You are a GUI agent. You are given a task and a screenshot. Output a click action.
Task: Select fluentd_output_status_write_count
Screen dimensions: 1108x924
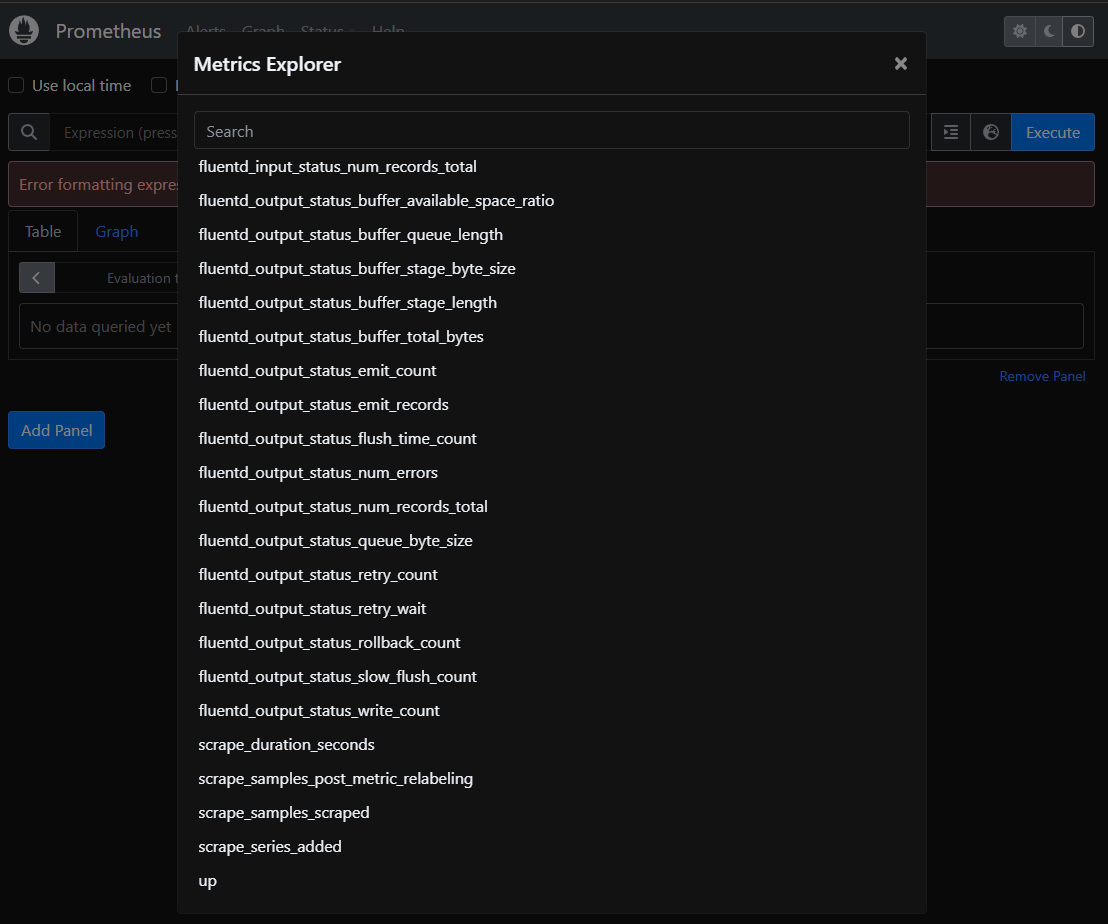[x=319, y=711]
